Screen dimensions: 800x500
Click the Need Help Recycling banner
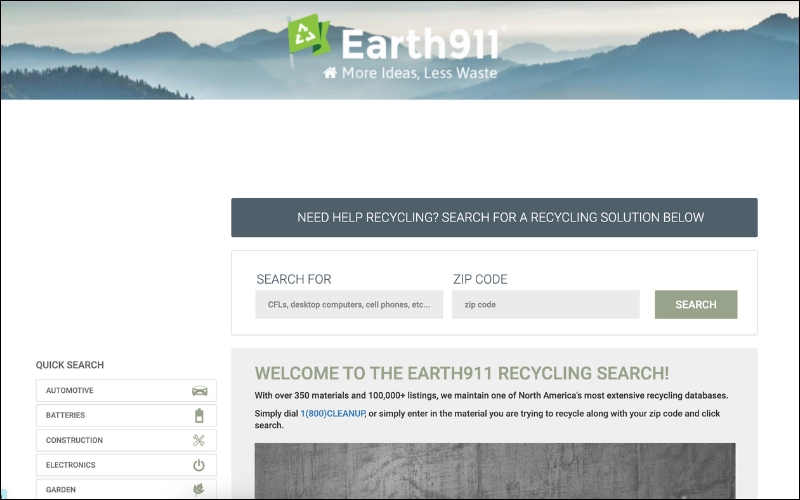[494, 217]
